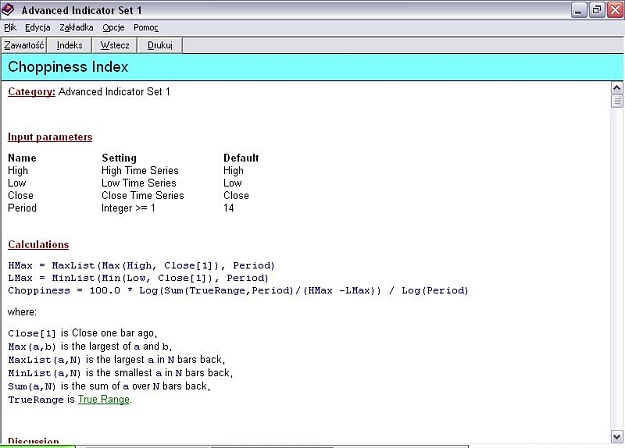
Task: Click the MaxList(a,N) definition line
Action: [x=116, y=360]
